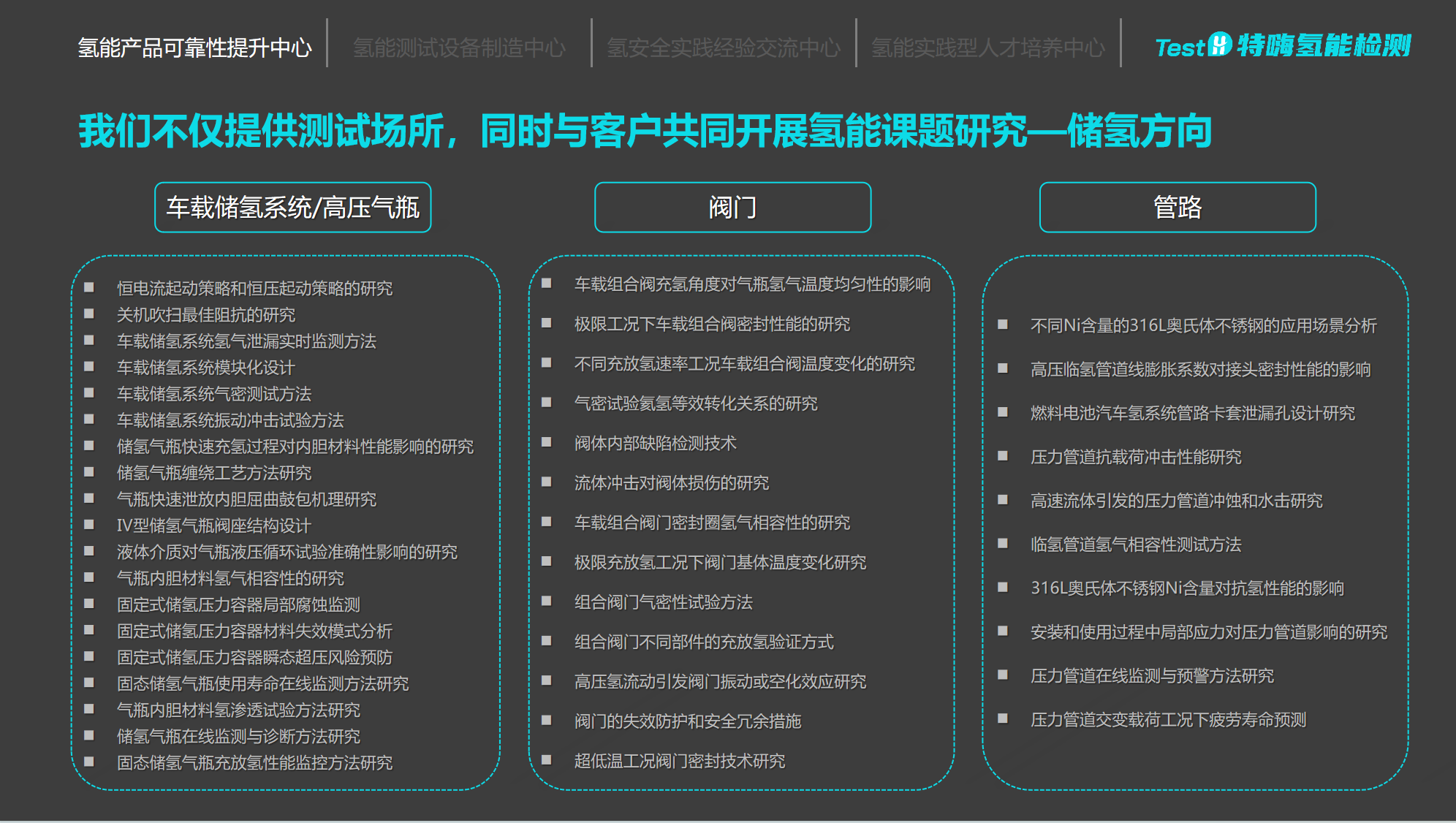Click the slide title about 储氢方向
The image size is (1456, 823).
click(x=645, y=132)
